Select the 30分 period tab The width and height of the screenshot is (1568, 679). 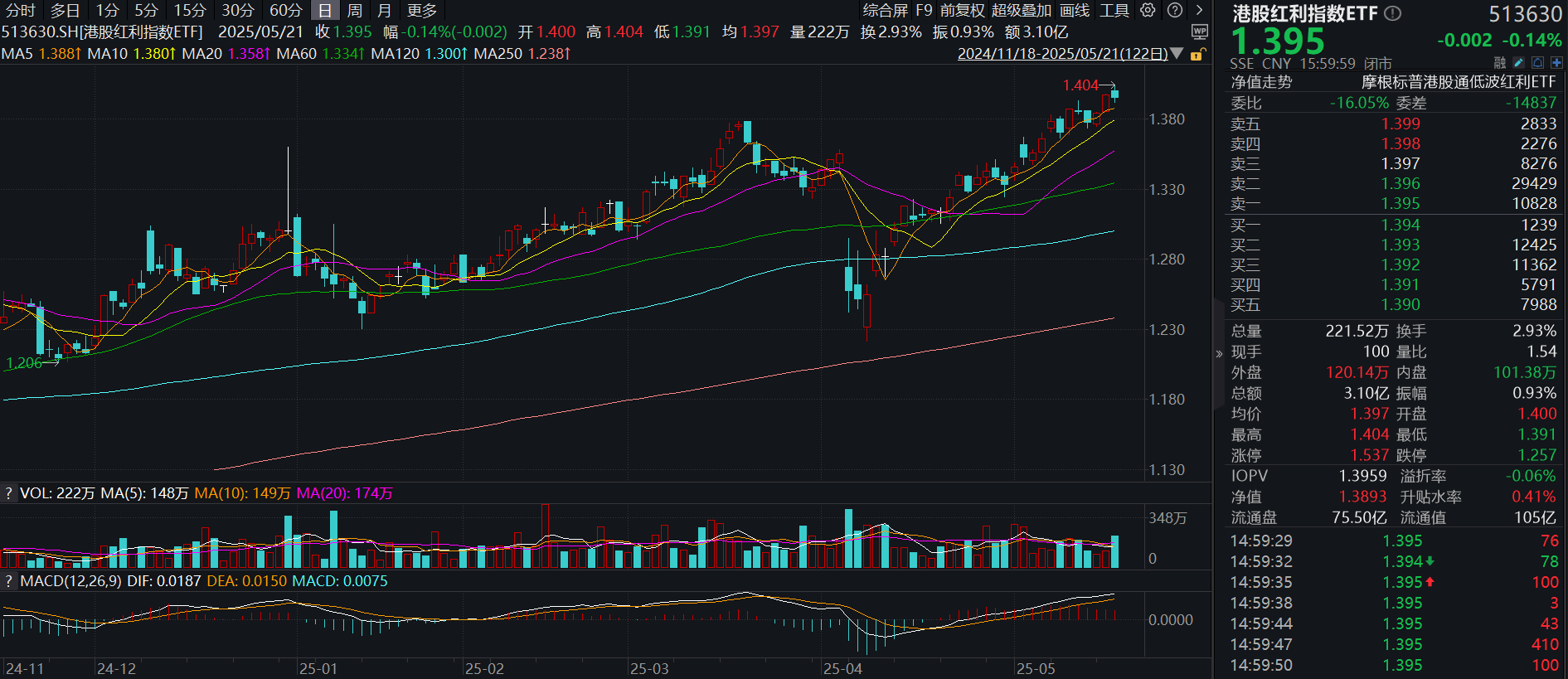point(238,10)
